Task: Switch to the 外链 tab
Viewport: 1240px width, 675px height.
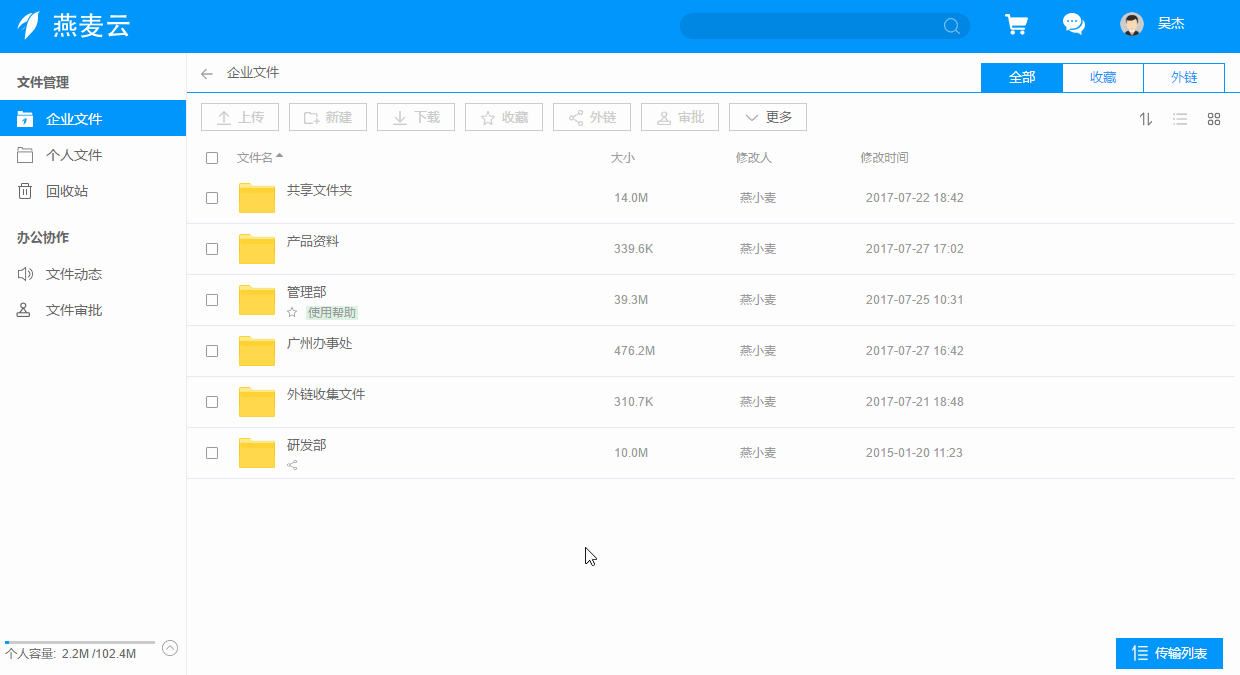Action: (1183, 77)
